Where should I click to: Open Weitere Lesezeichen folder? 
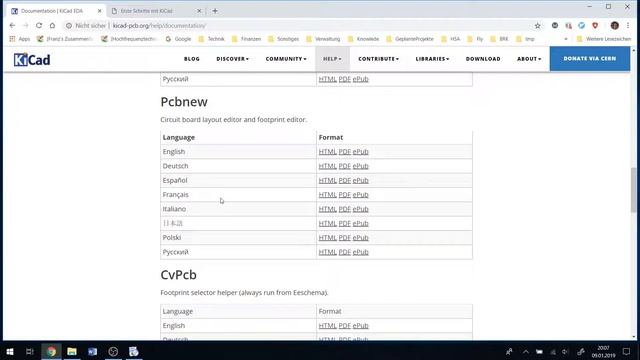pos(604,39)
